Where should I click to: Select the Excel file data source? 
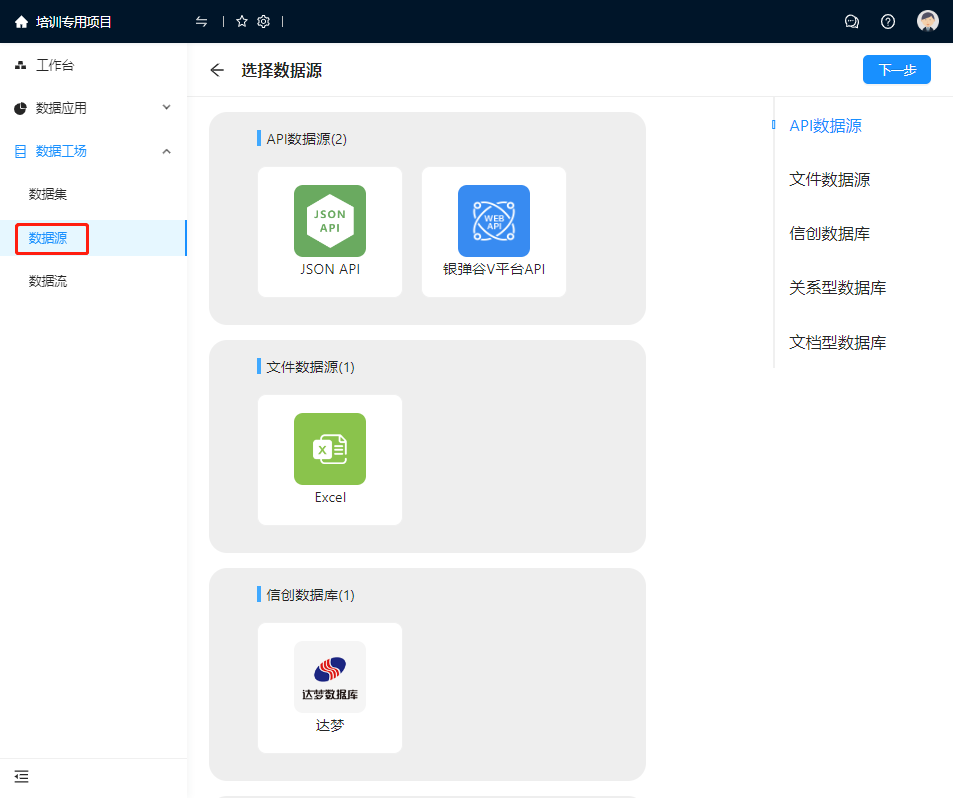(x=330, y=449)
